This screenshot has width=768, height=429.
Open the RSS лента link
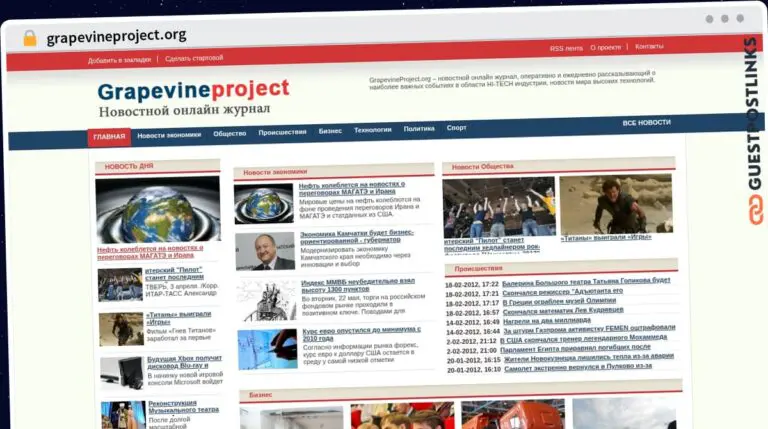pos(566,48)
